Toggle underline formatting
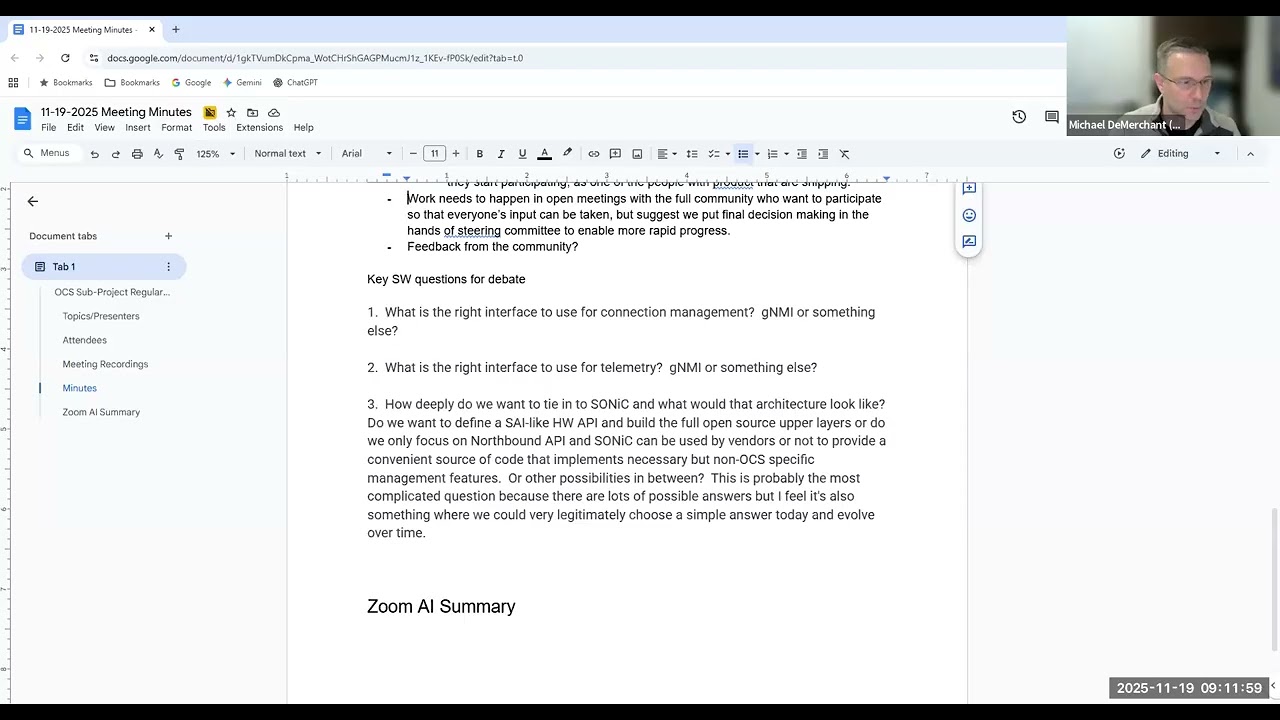 522,154
